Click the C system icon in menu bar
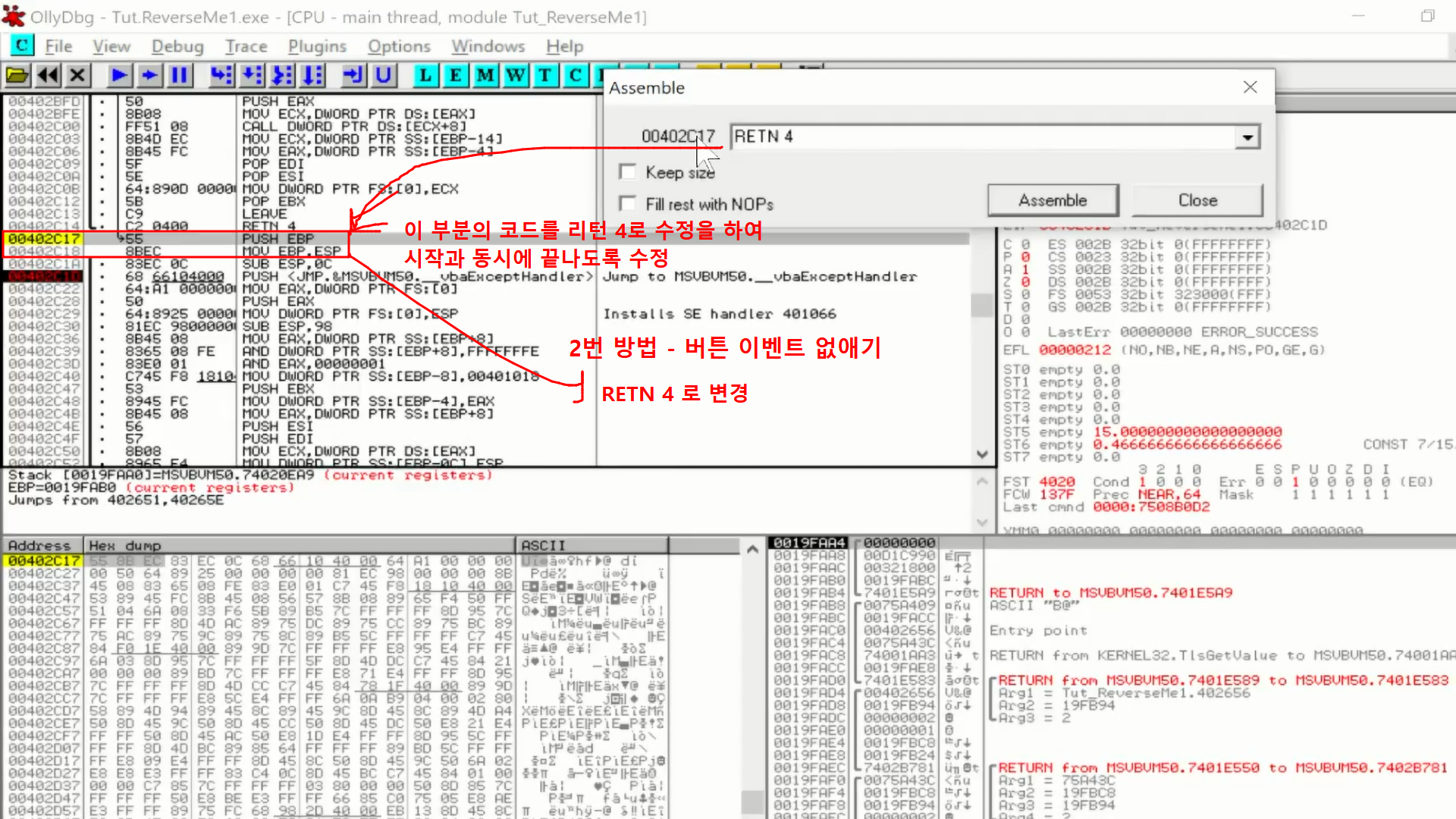 [22, 45]
